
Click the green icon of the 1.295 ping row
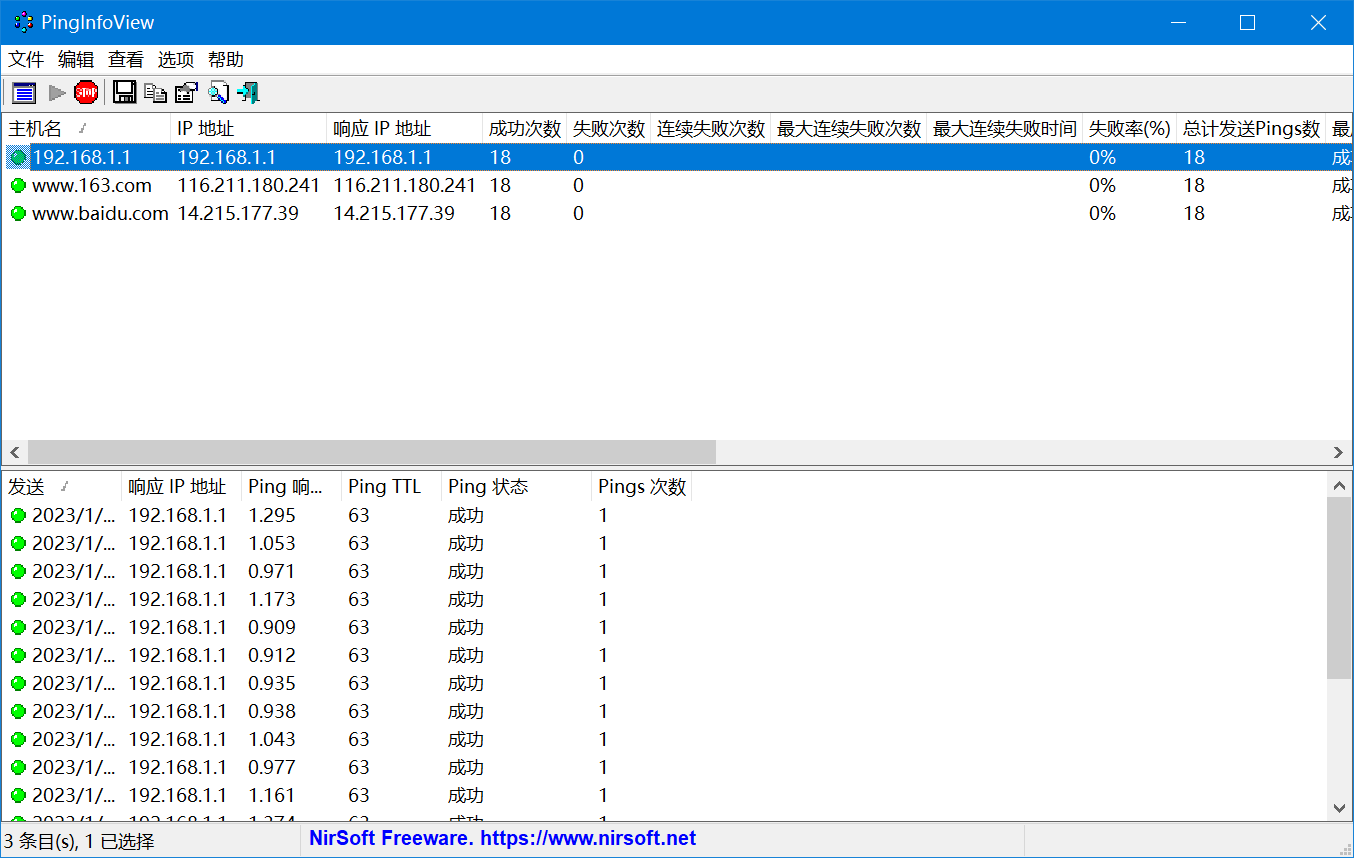coord(18,515)
